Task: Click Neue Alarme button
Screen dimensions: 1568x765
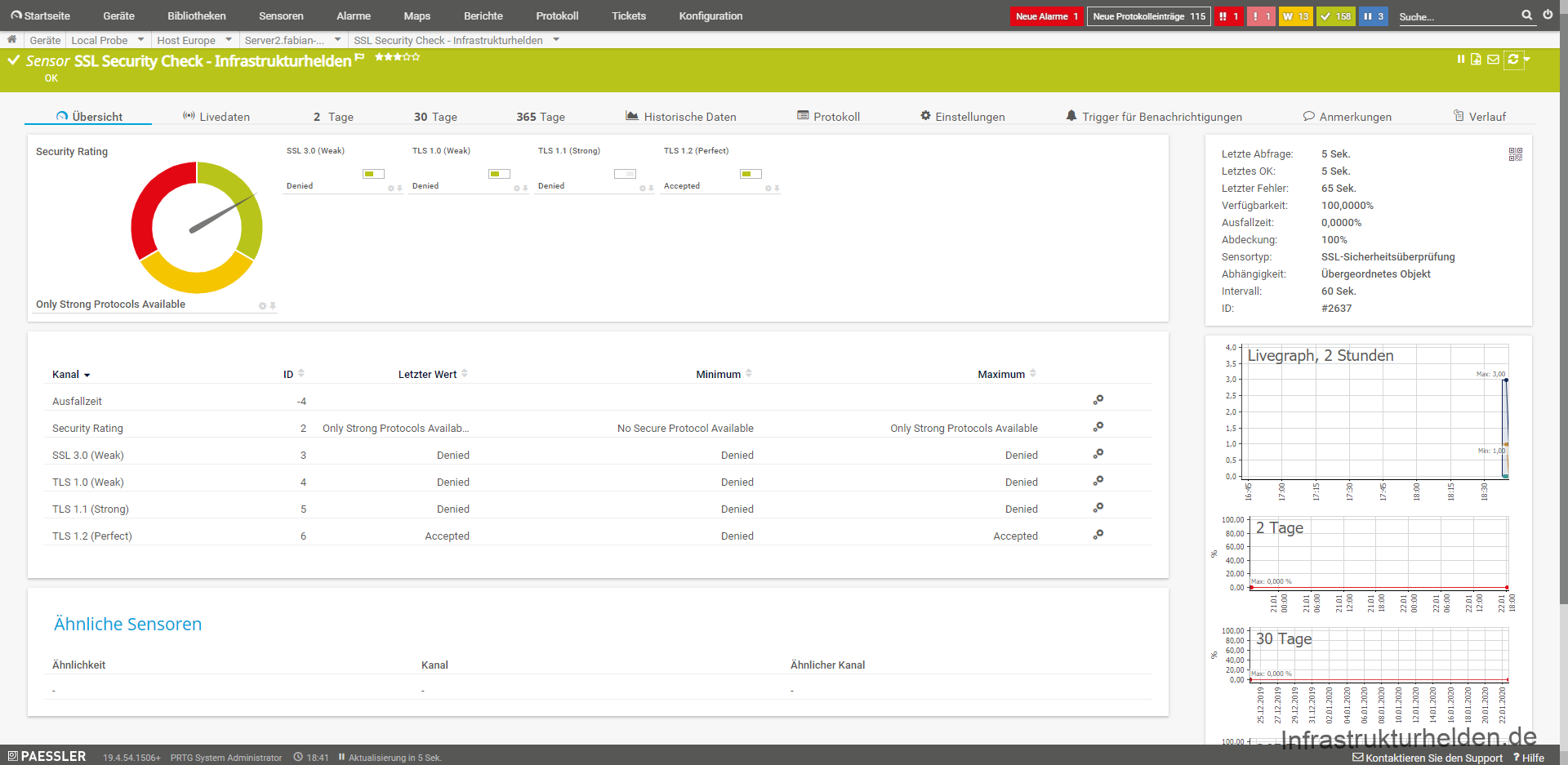Action: tap(1047, 16)
